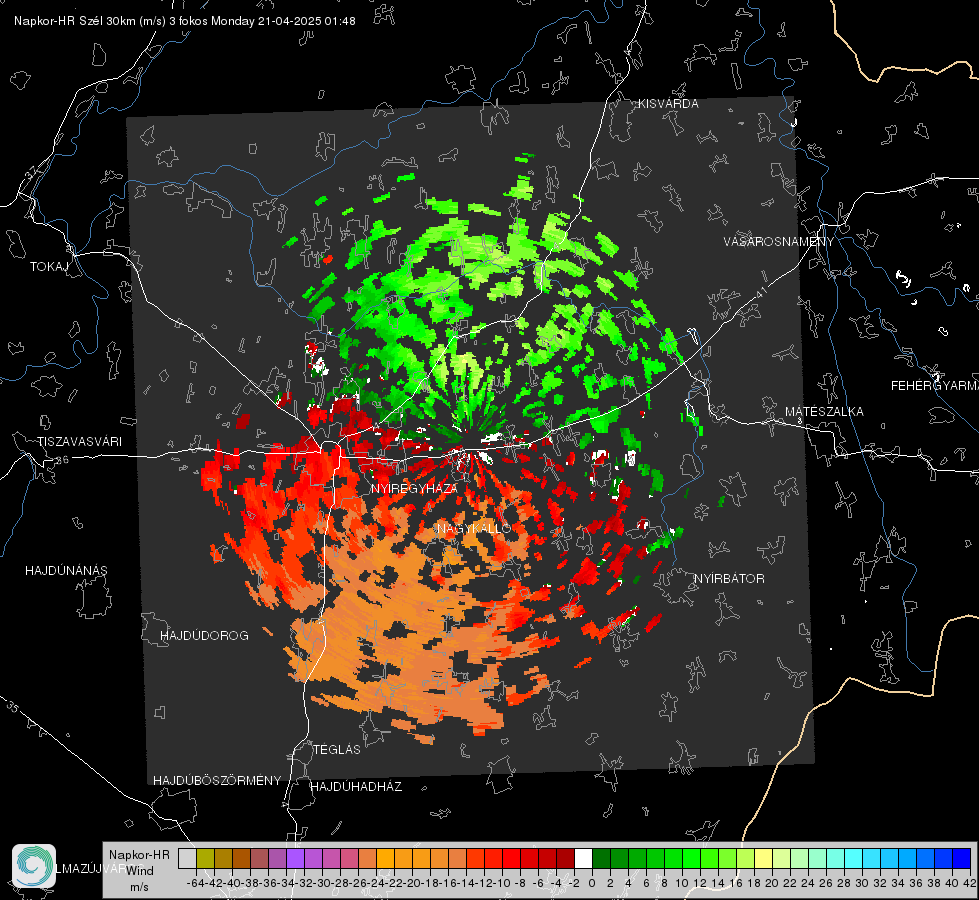Image resolution: width=979 pixels, height=900 pixels.
Task: Click the light gray first swatch in the legend
Action: tap(187, 858)
